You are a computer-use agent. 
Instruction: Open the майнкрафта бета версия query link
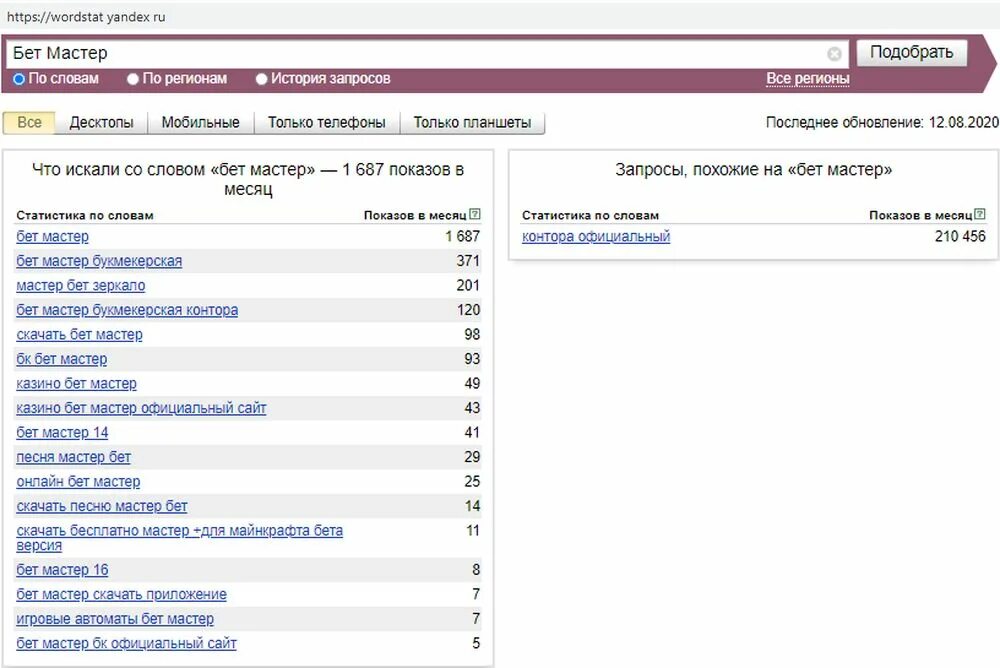pos(179,538)
